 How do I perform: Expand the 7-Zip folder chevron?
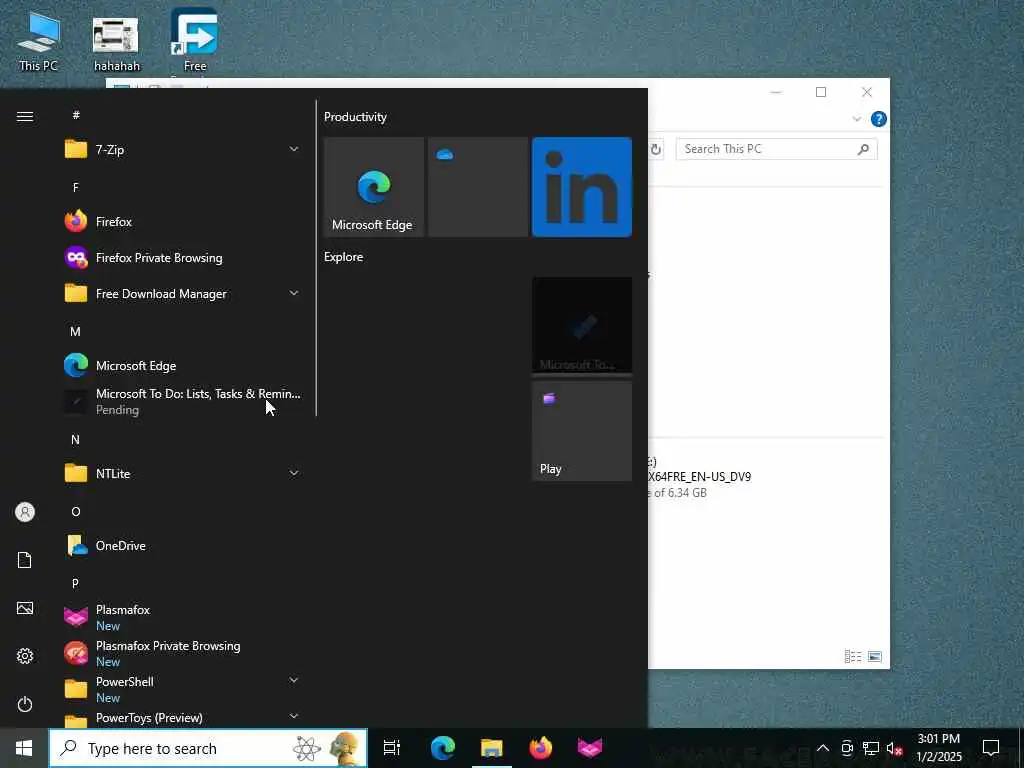click(x=294, y=150)
